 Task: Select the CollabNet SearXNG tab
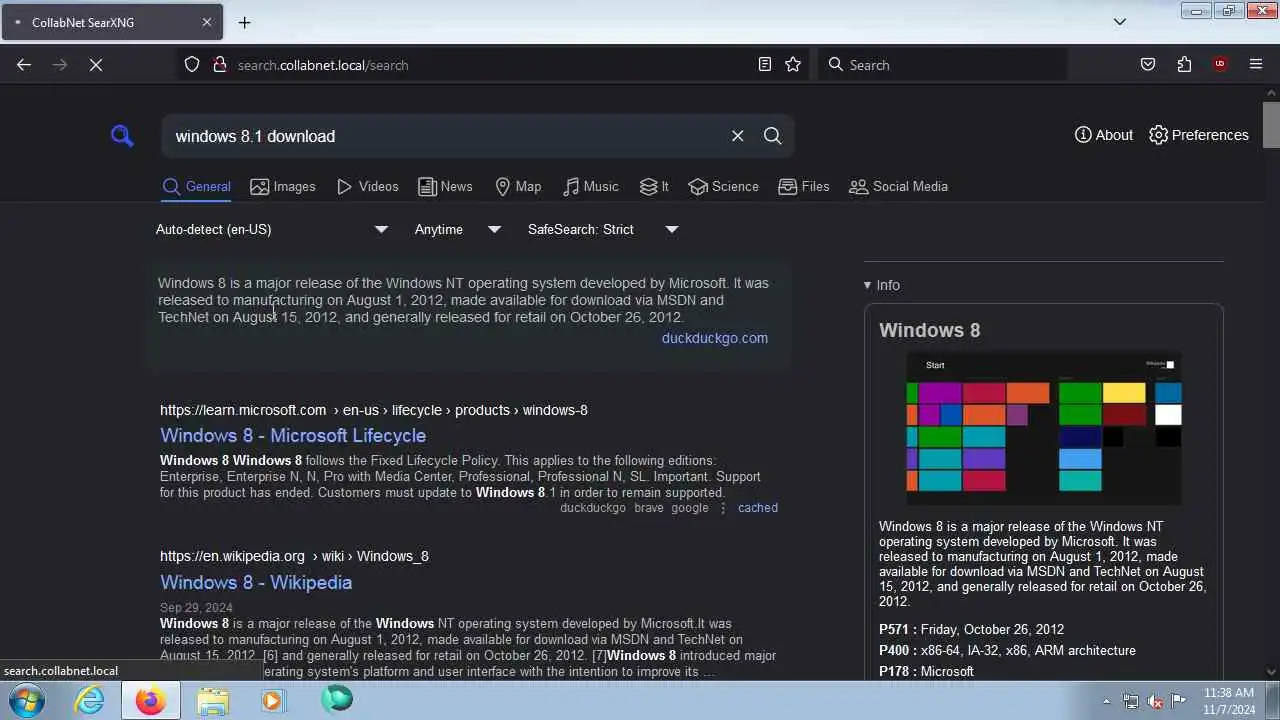coord(110,22)
